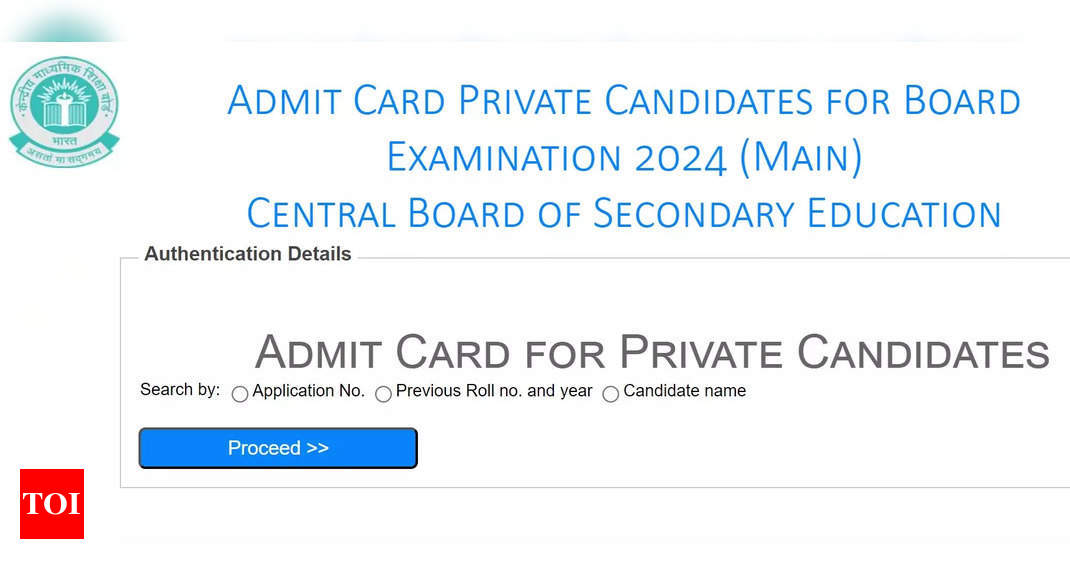Collapse the Authentication Details fieldset
This screenshot has width=1070, height=578.
(x=247, y=254)
